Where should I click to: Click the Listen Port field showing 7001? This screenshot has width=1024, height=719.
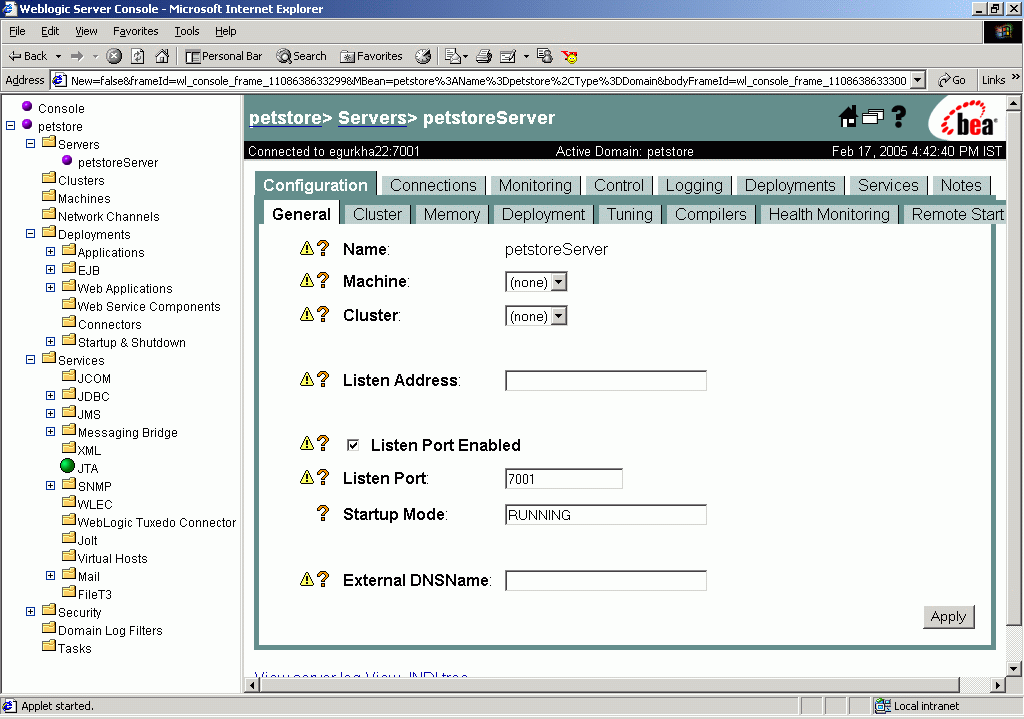(x=564, y=479)
